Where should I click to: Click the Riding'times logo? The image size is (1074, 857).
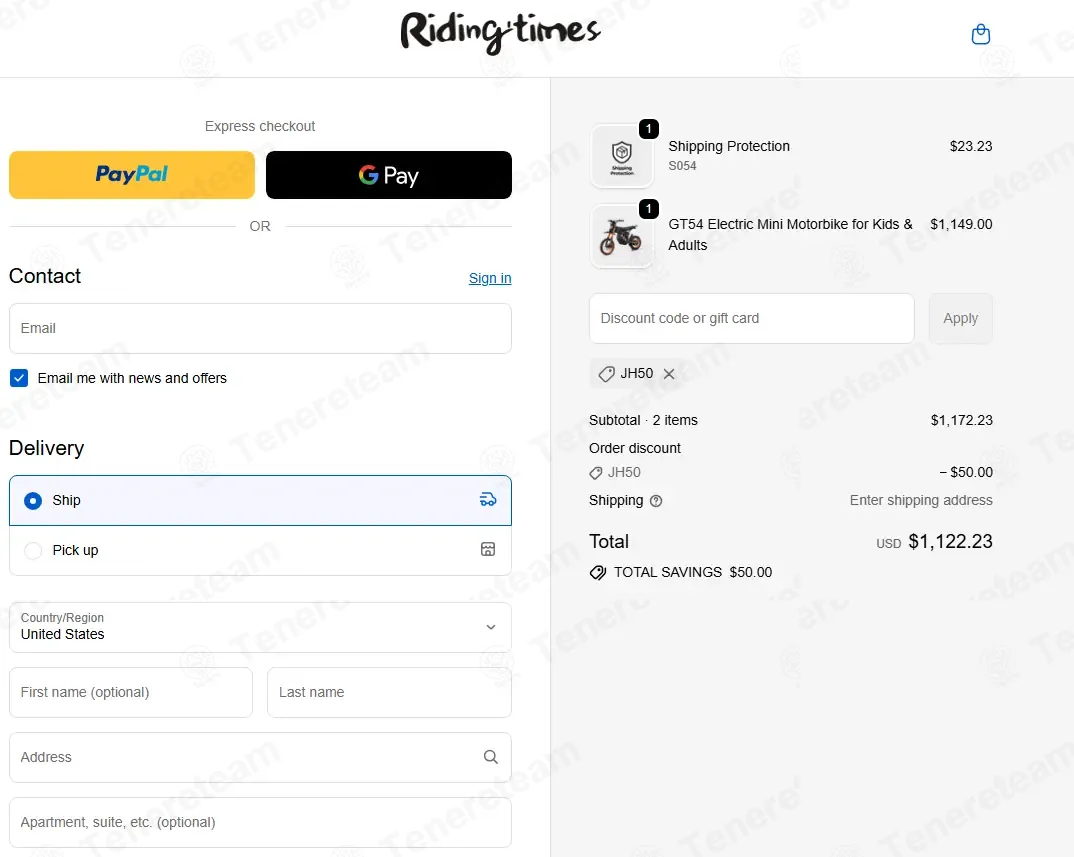tap(500, 33)
